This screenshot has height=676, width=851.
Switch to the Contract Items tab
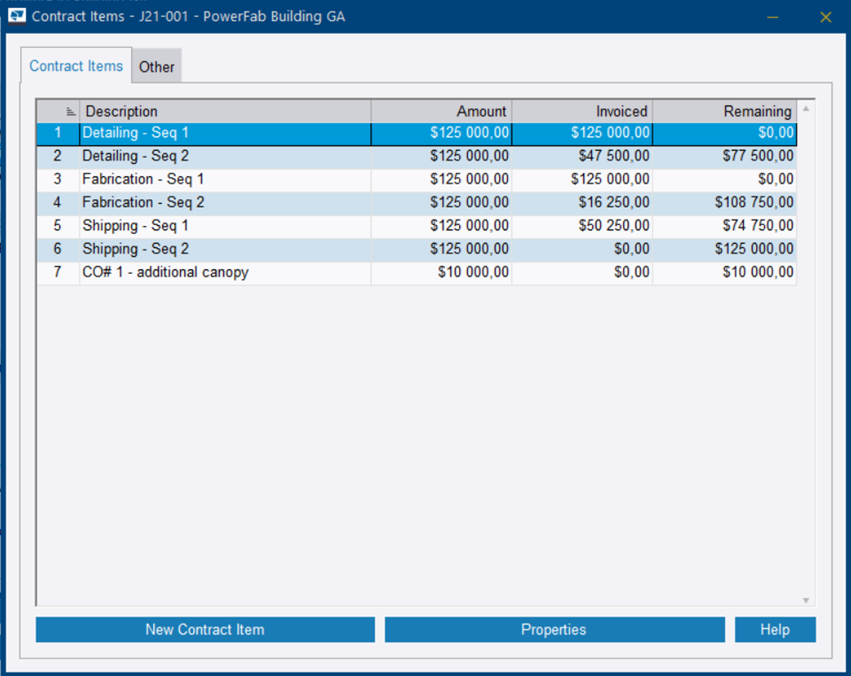click(76, 66)
